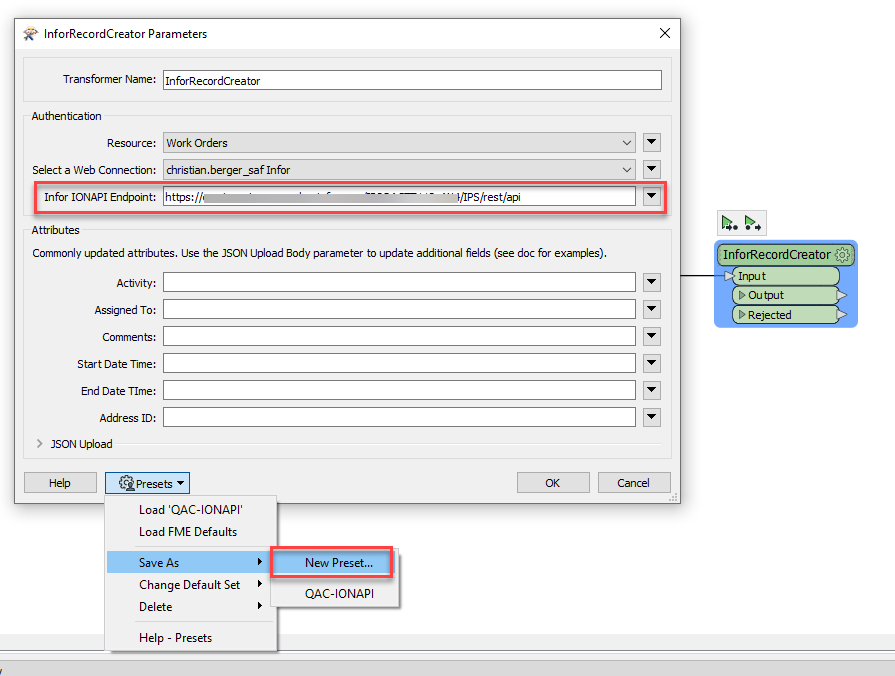This screenshot has width=895, height=676.
Task: Click the Output port arrow connector
Action: [842, 295]
